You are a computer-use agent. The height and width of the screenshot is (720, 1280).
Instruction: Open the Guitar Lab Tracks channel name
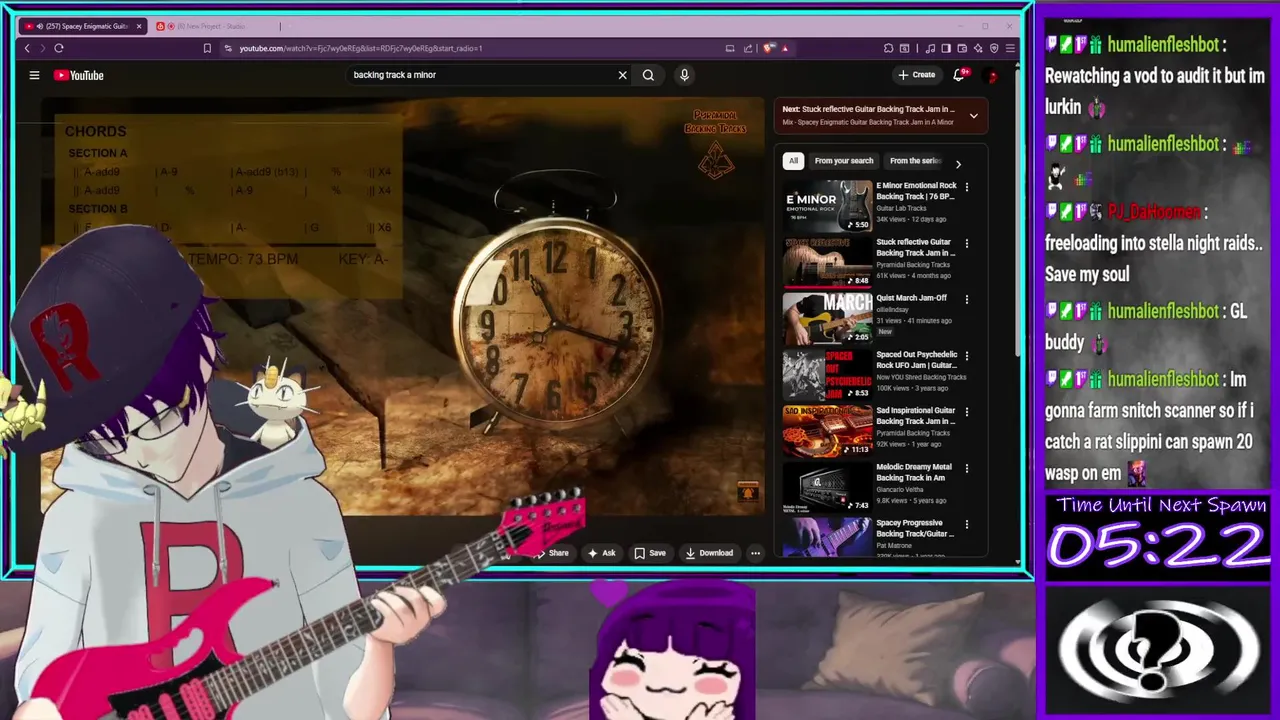(901, 208)
